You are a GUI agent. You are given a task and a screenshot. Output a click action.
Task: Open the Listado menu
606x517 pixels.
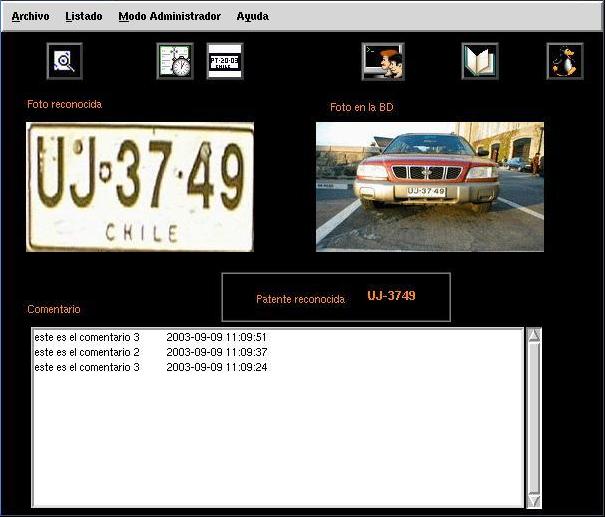click(x=83, y=16)
